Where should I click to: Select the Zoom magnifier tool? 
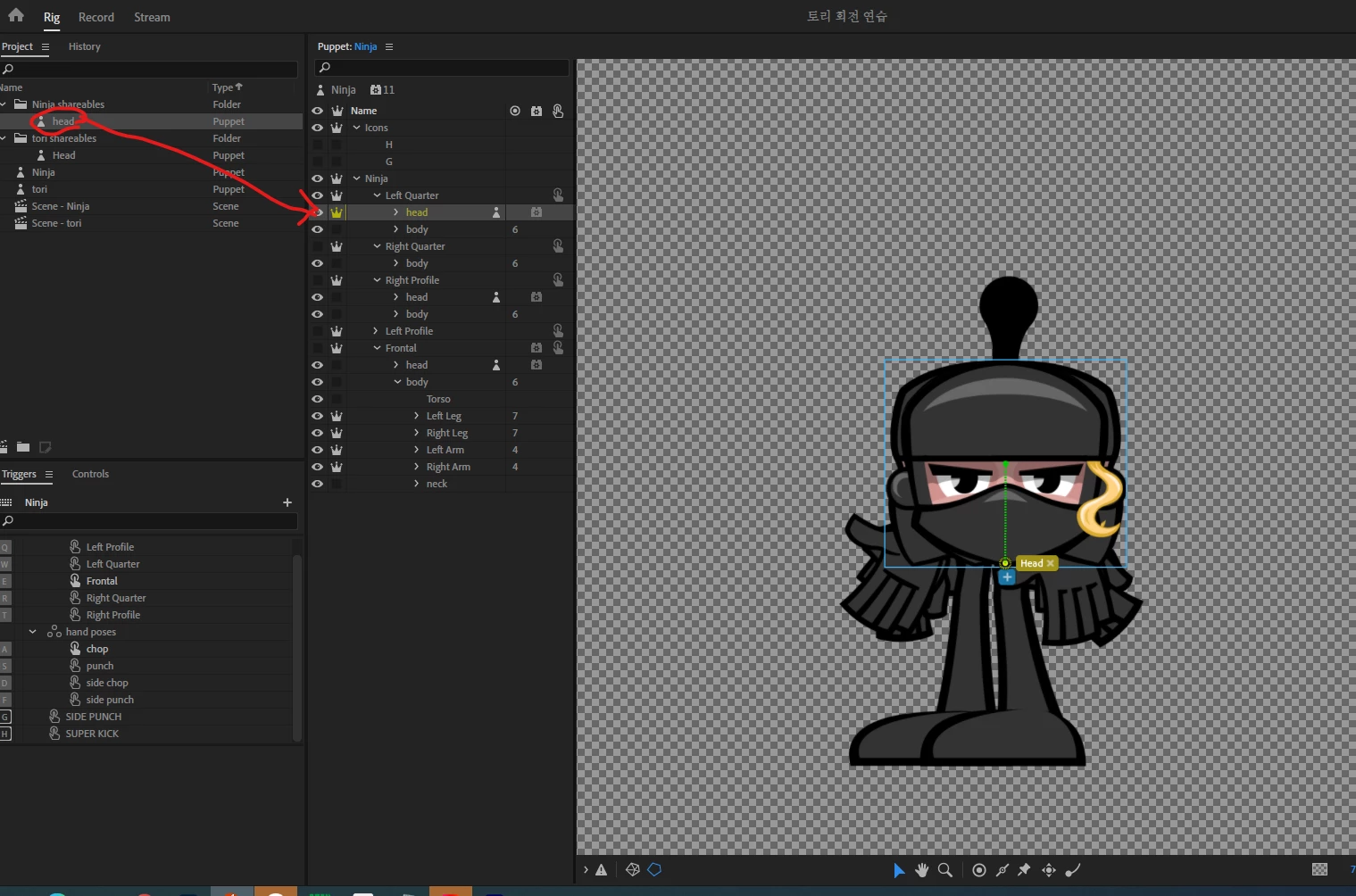pos(945,870)
